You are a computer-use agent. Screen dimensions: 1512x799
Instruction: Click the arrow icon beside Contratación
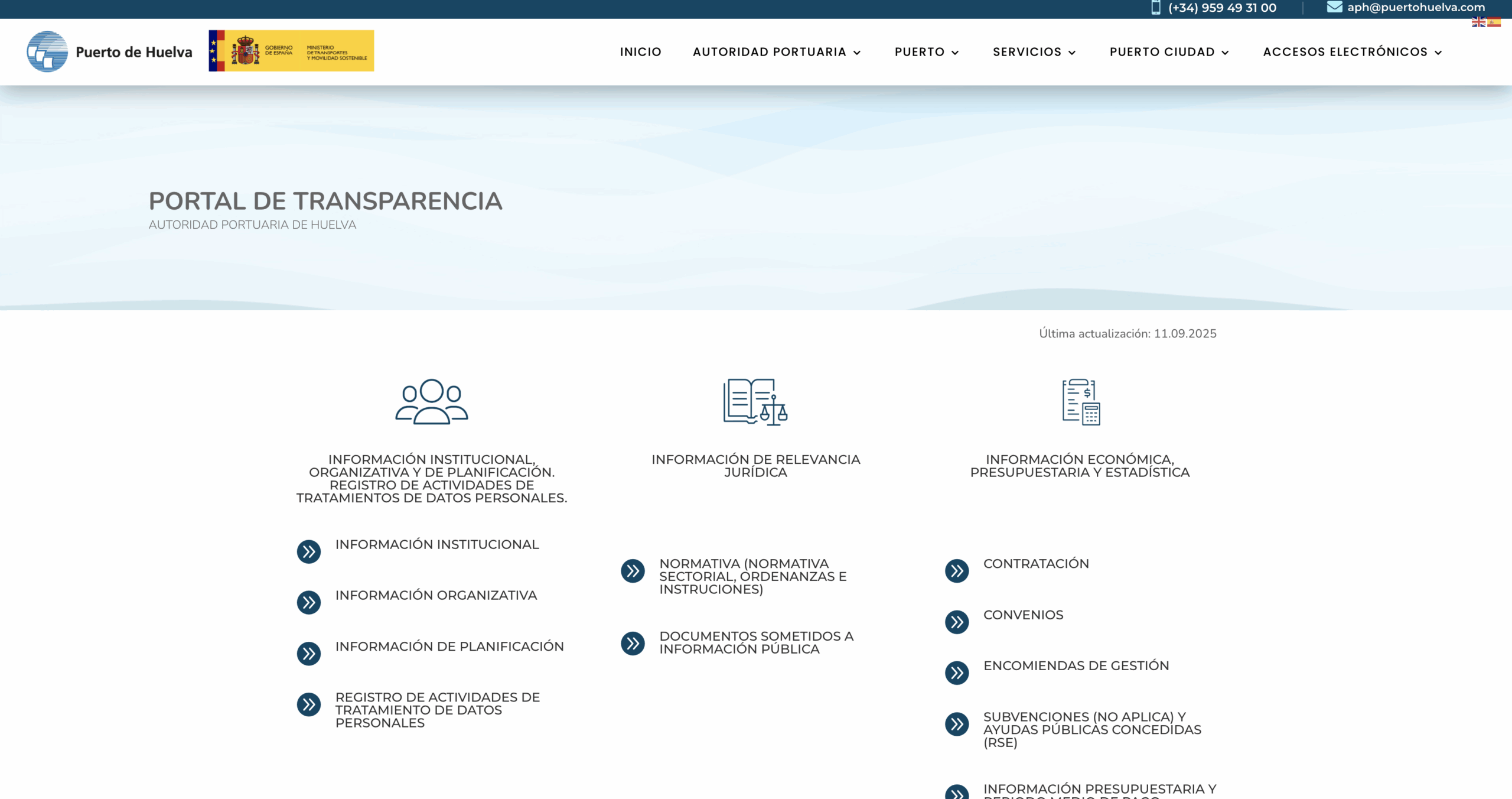(957, 571)
